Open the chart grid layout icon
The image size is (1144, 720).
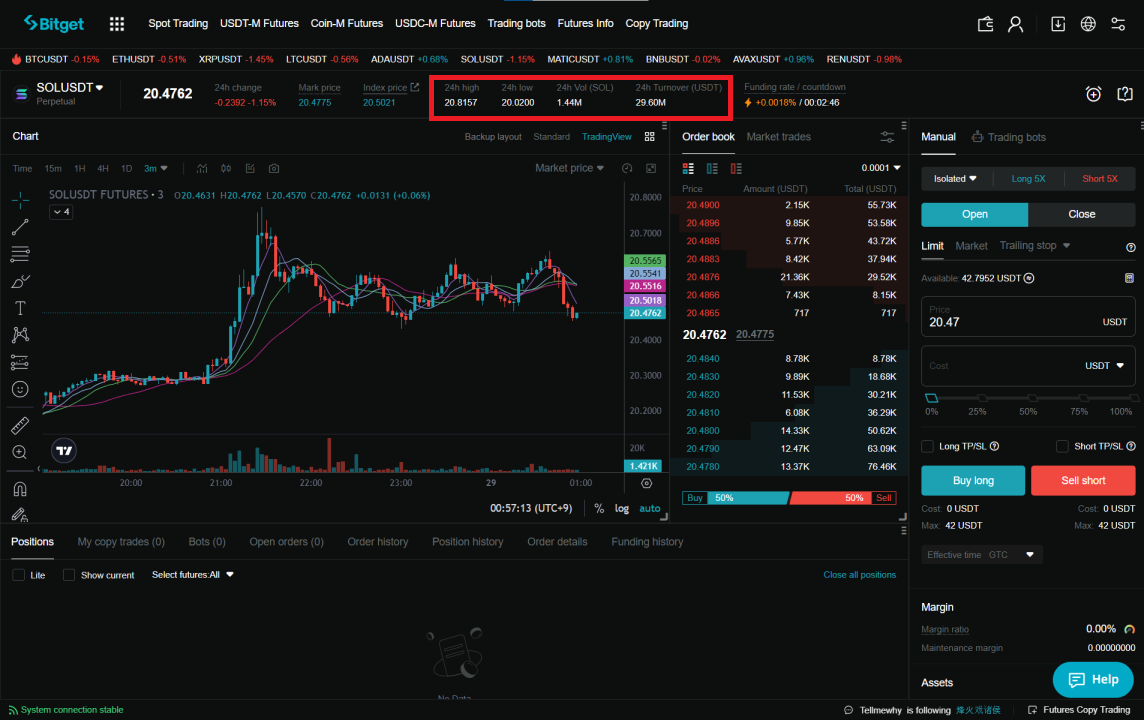click(649, 137)
